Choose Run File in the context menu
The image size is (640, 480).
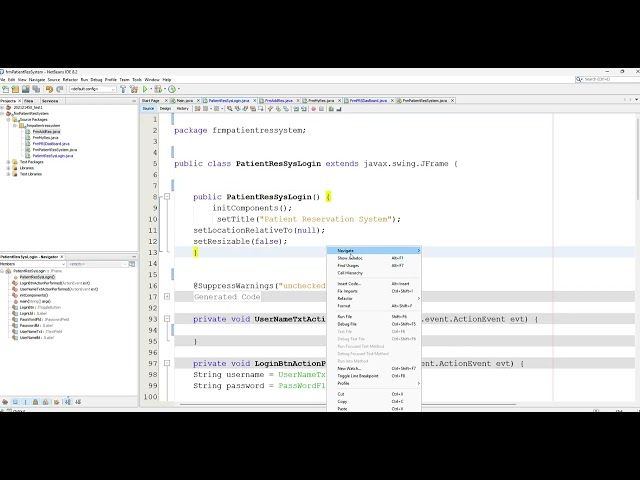tap(374, 316)
